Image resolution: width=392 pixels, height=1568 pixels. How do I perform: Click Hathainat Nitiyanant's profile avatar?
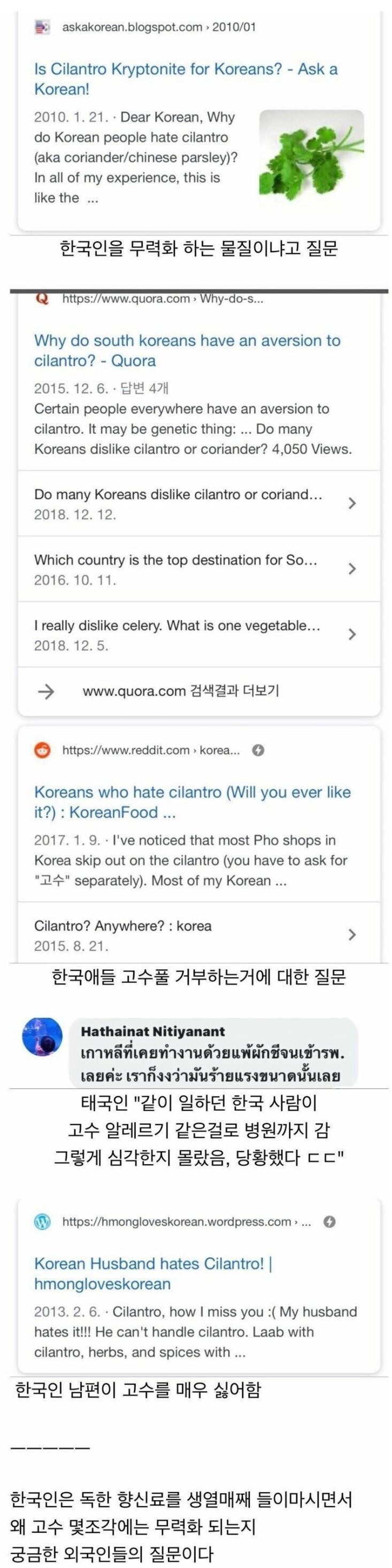pos(42,1036)
